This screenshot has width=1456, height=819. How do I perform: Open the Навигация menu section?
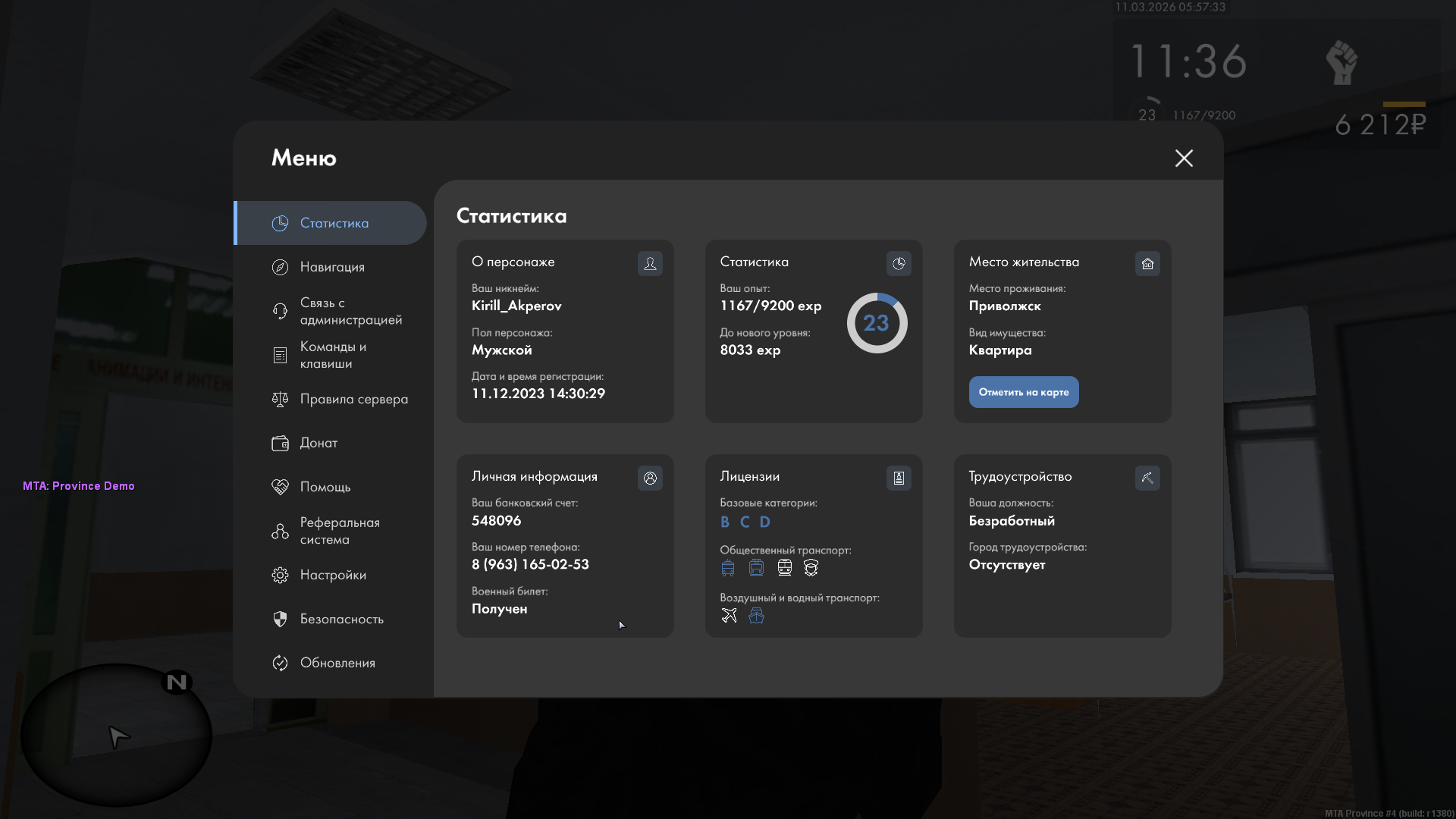[331, 267]
